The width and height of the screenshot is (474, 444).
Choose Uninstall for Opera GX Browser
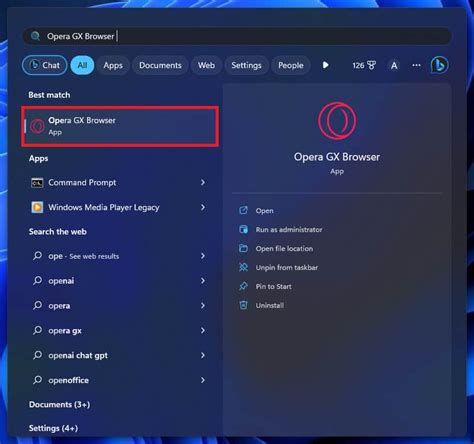270,305
